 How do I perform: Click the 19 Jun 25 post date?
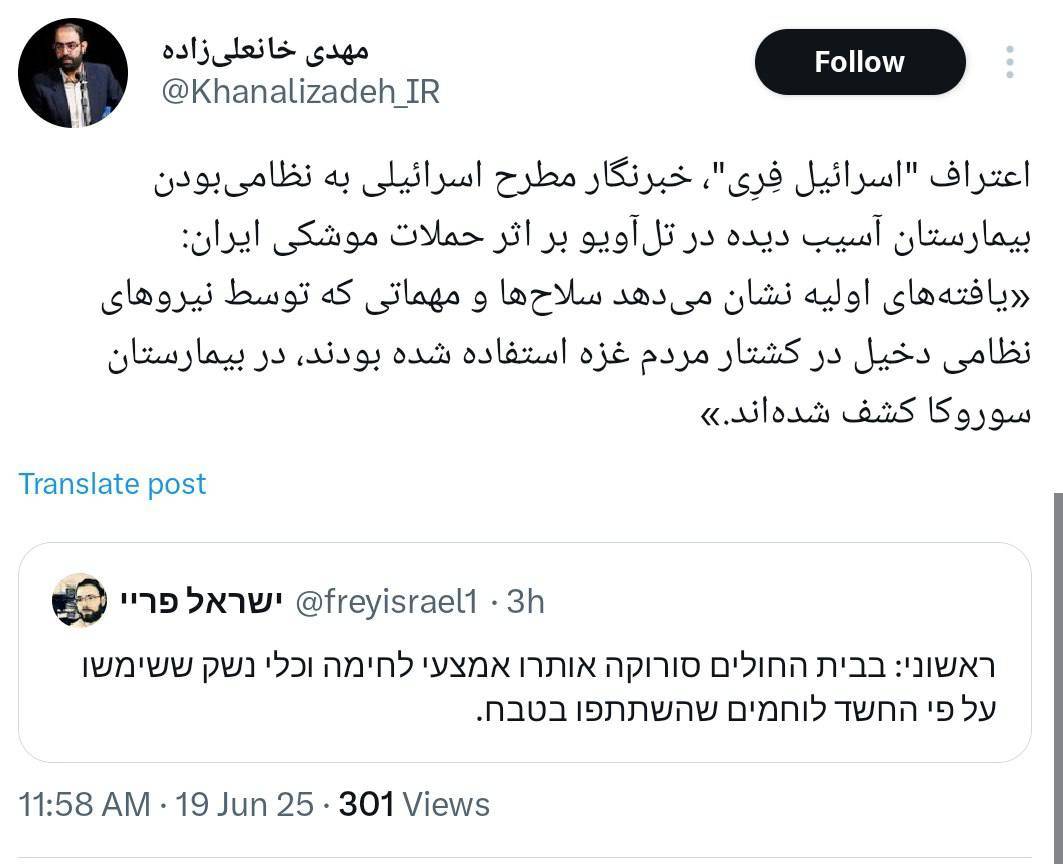pos(244,804)
